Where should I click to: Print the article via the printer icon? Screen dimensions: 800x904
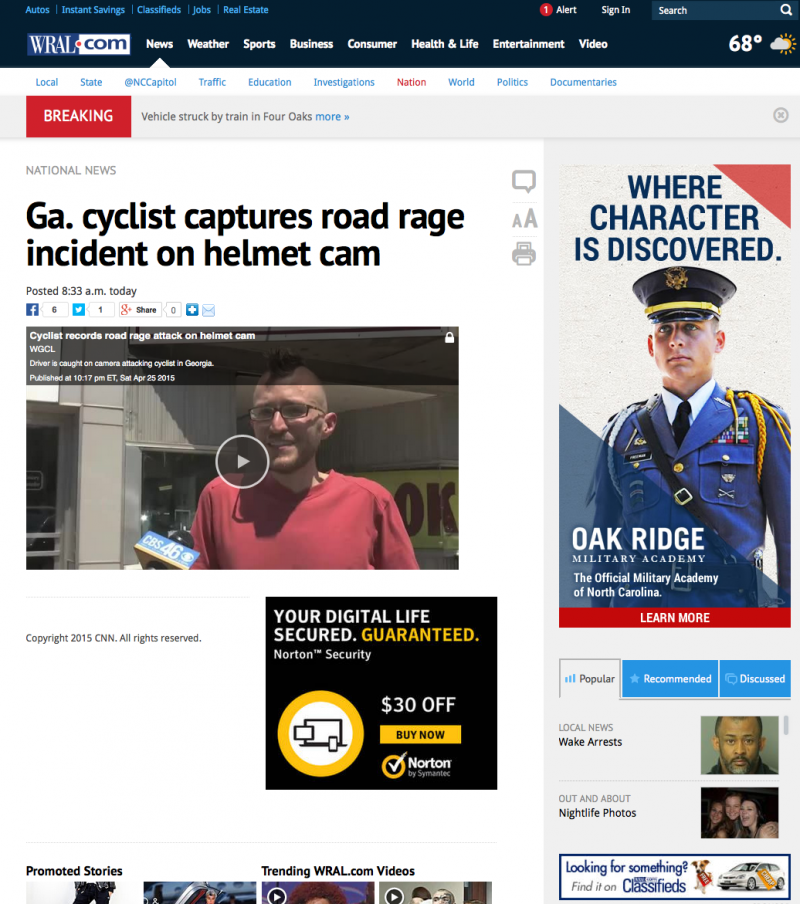point(524,254)
